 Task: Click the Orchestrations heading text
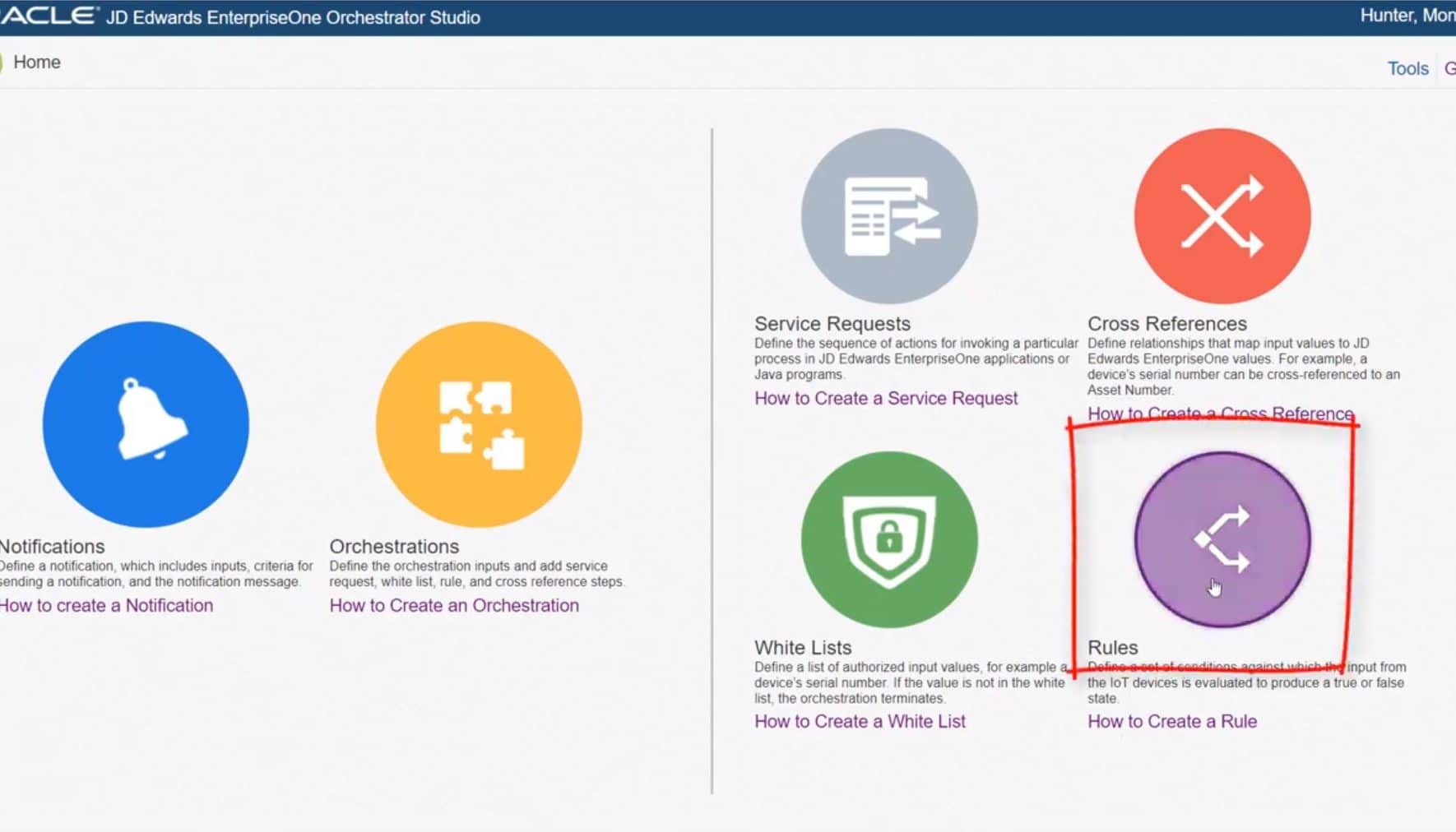click(394, 546)
